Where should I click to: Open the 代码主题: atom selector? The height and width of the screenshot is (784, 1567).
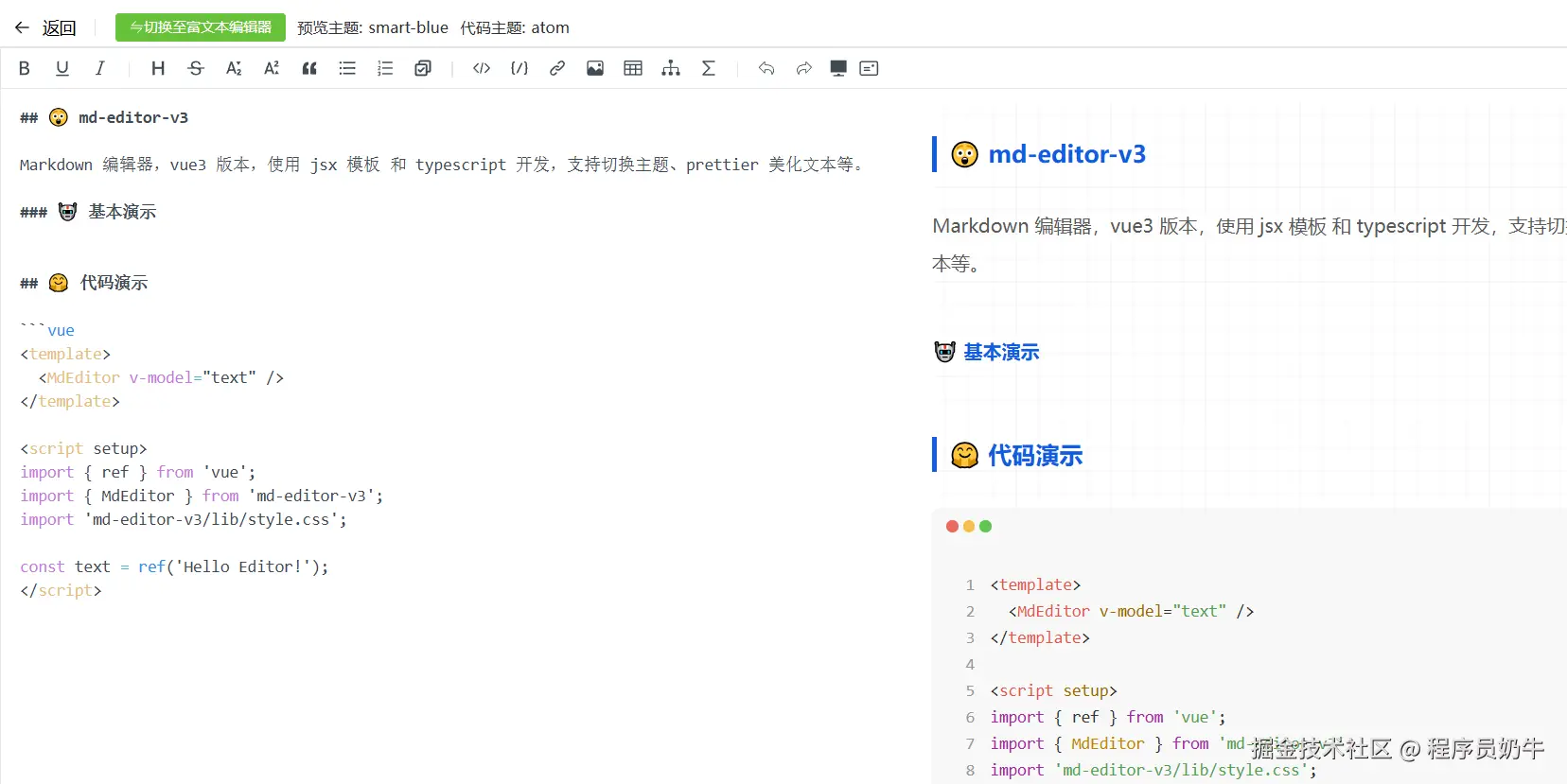click(515, 27)
